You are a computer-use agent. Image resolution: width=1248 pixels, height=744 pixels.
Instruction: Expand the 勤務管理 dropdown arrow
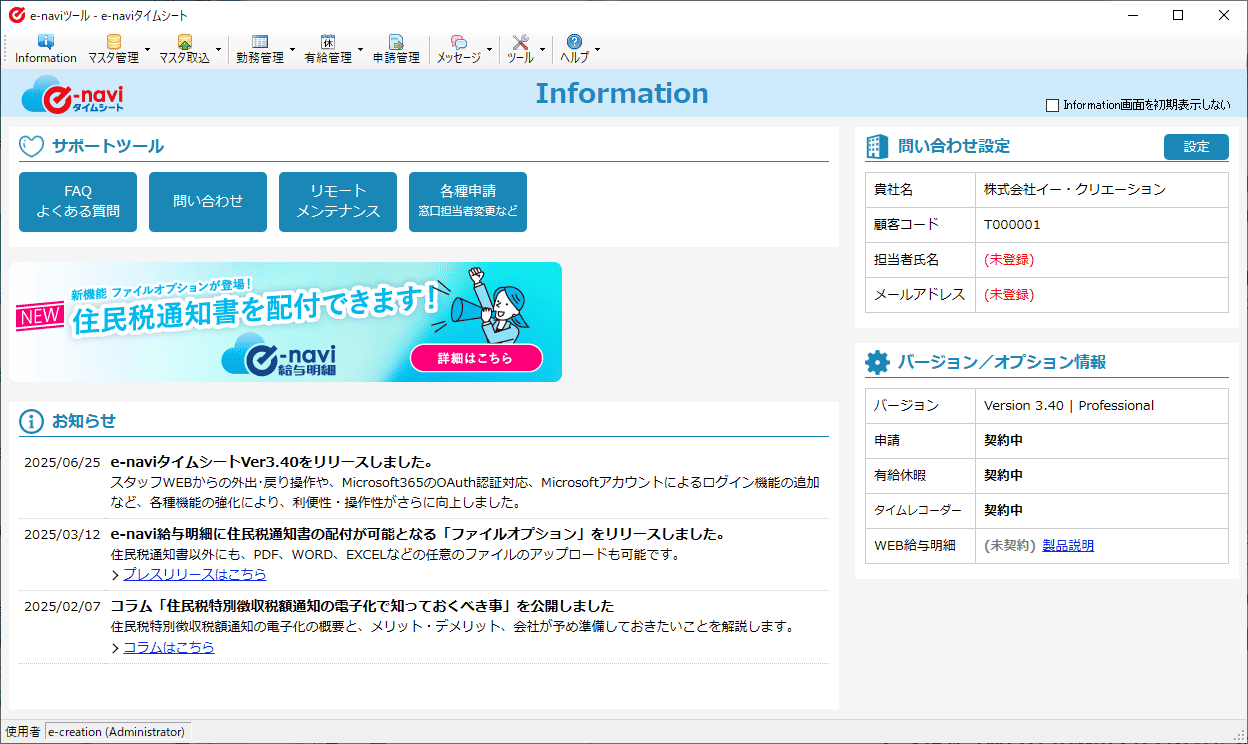click(x=292, y=48)
